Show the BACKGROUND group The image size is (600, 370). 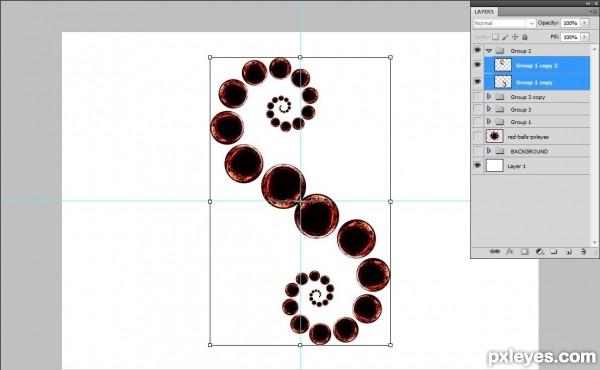point(478,151)
